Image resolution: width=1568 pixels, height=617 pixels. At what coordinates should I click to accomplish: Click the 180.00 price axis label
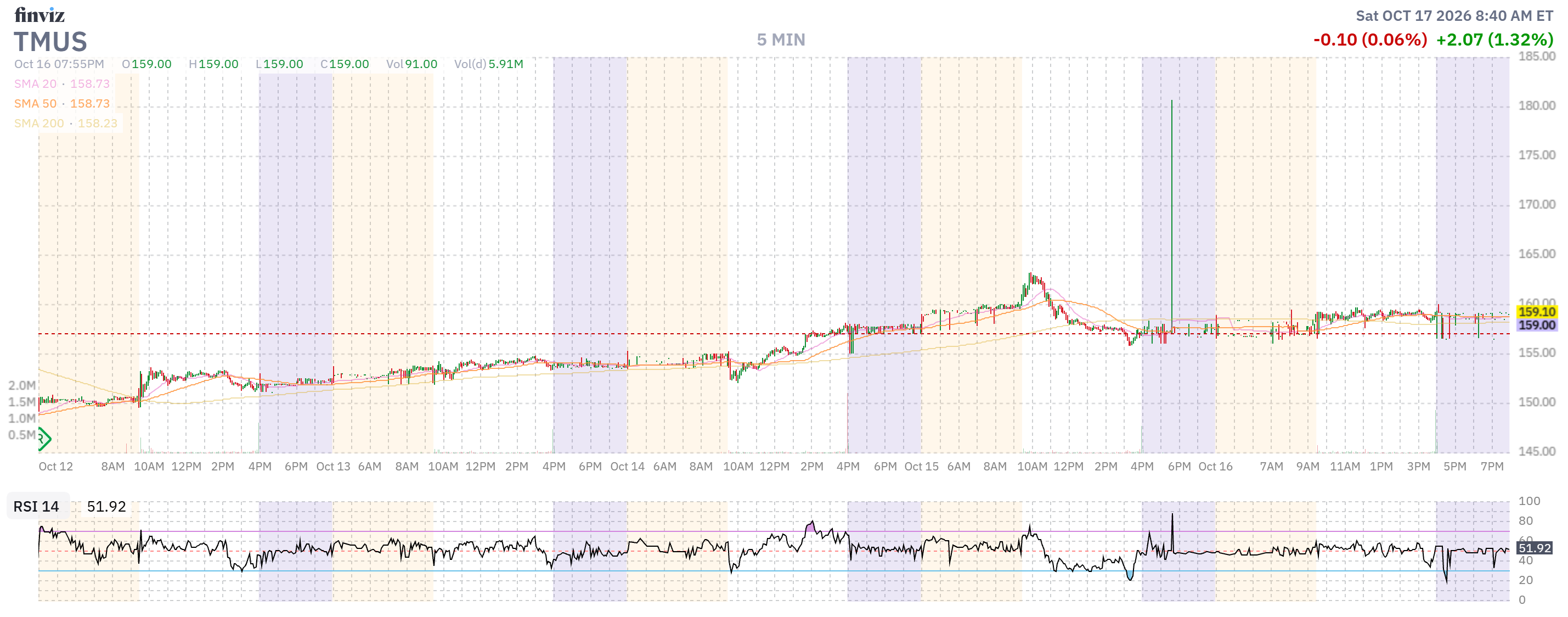click(1536, 105)
